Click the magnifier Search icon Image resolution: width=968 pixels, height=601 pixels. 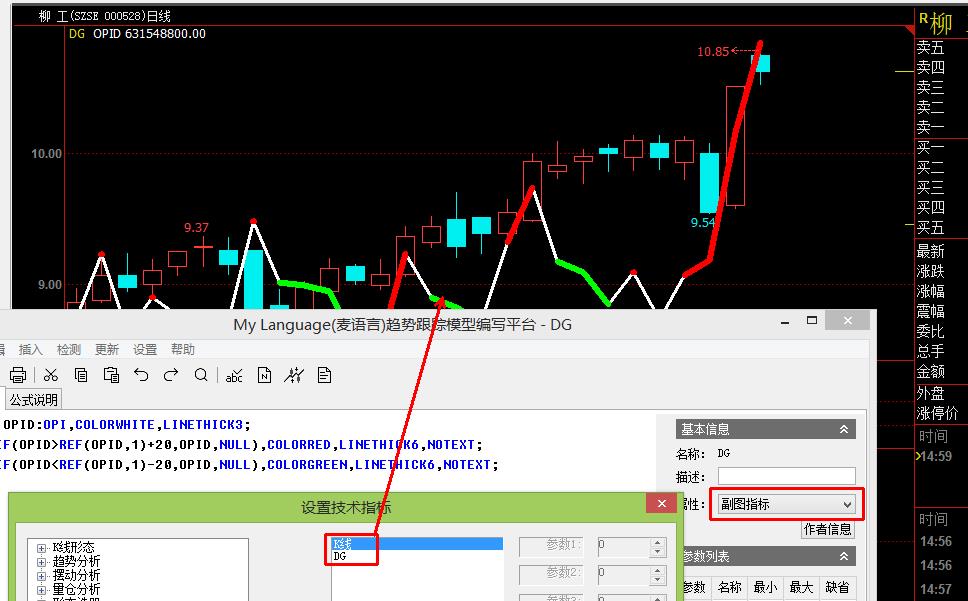(x=201, y=375)
